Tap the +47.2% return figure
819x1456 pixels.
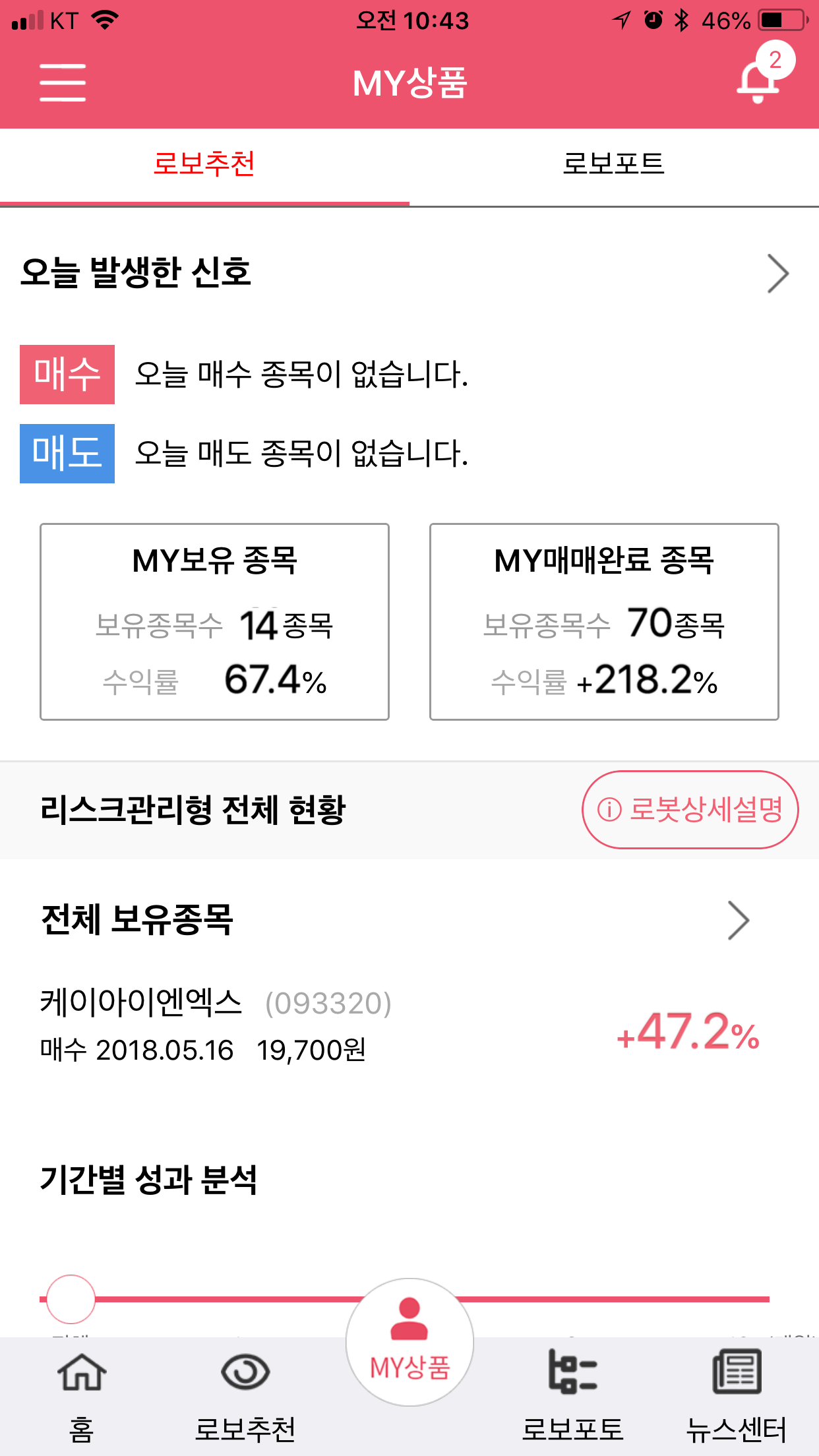[688, 1032]
